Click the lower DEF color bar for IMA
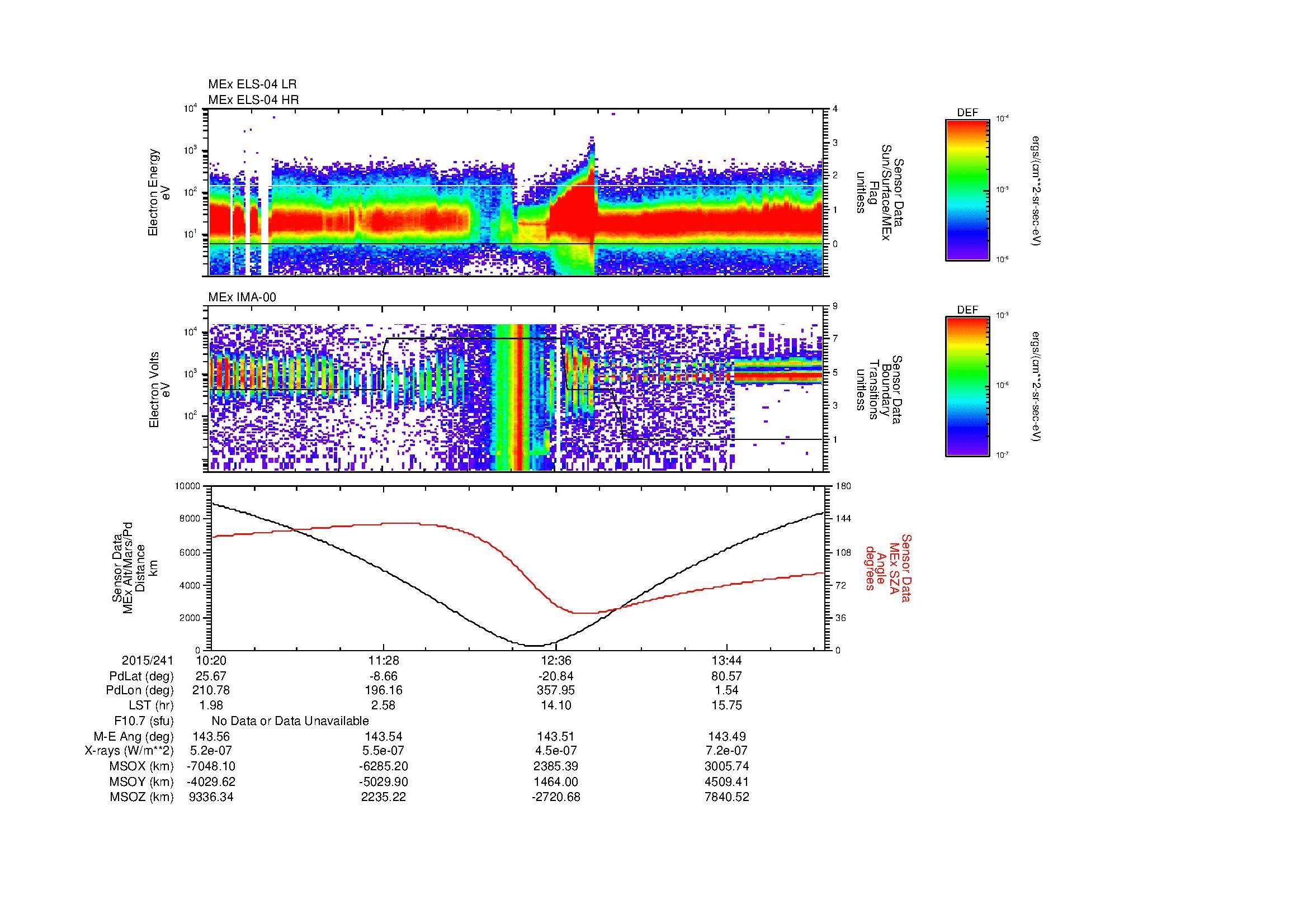 pos(967,387)
